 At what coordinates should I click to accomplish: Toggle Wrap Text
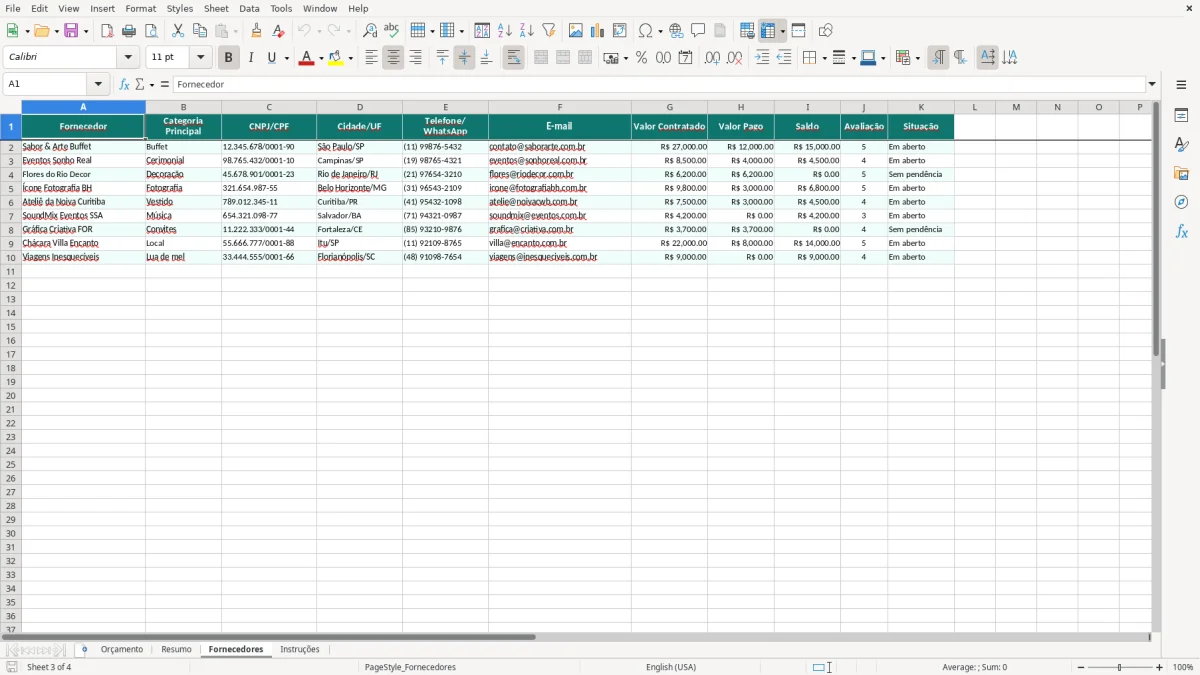(x=513, y=58)
